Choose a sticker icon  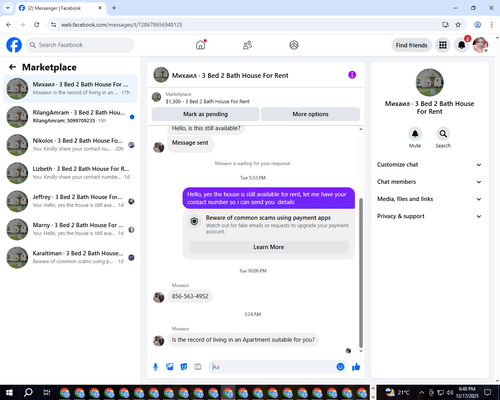tap(184, 367)
